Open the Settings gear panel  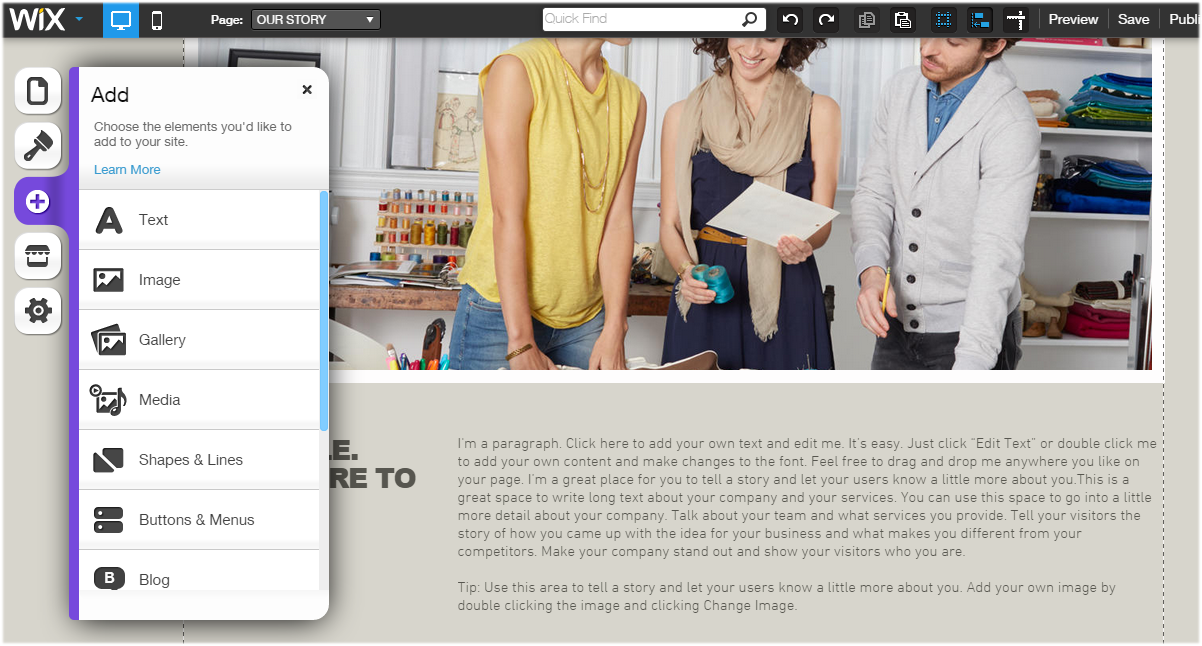pos(37,311)
